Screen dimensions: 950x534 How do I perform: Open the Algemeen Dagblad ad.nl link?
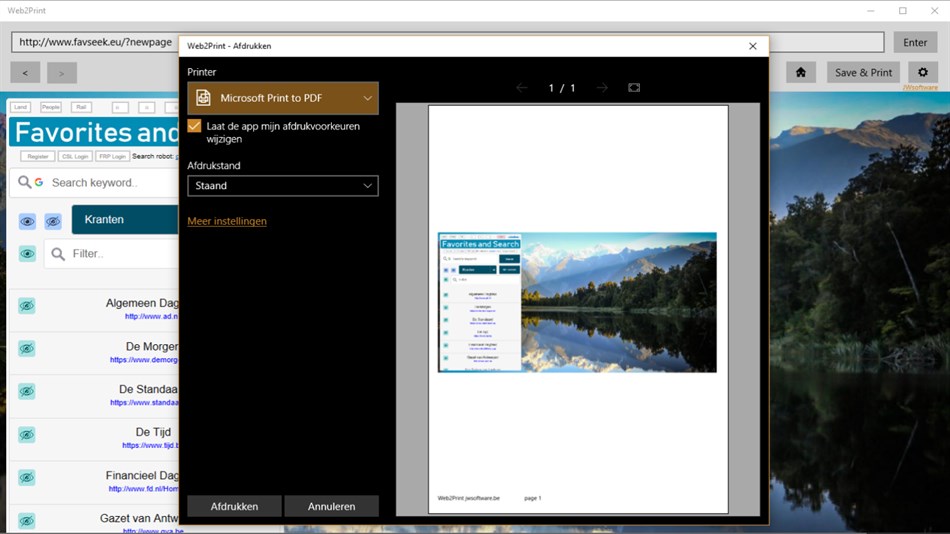click(x=151, y=316)
